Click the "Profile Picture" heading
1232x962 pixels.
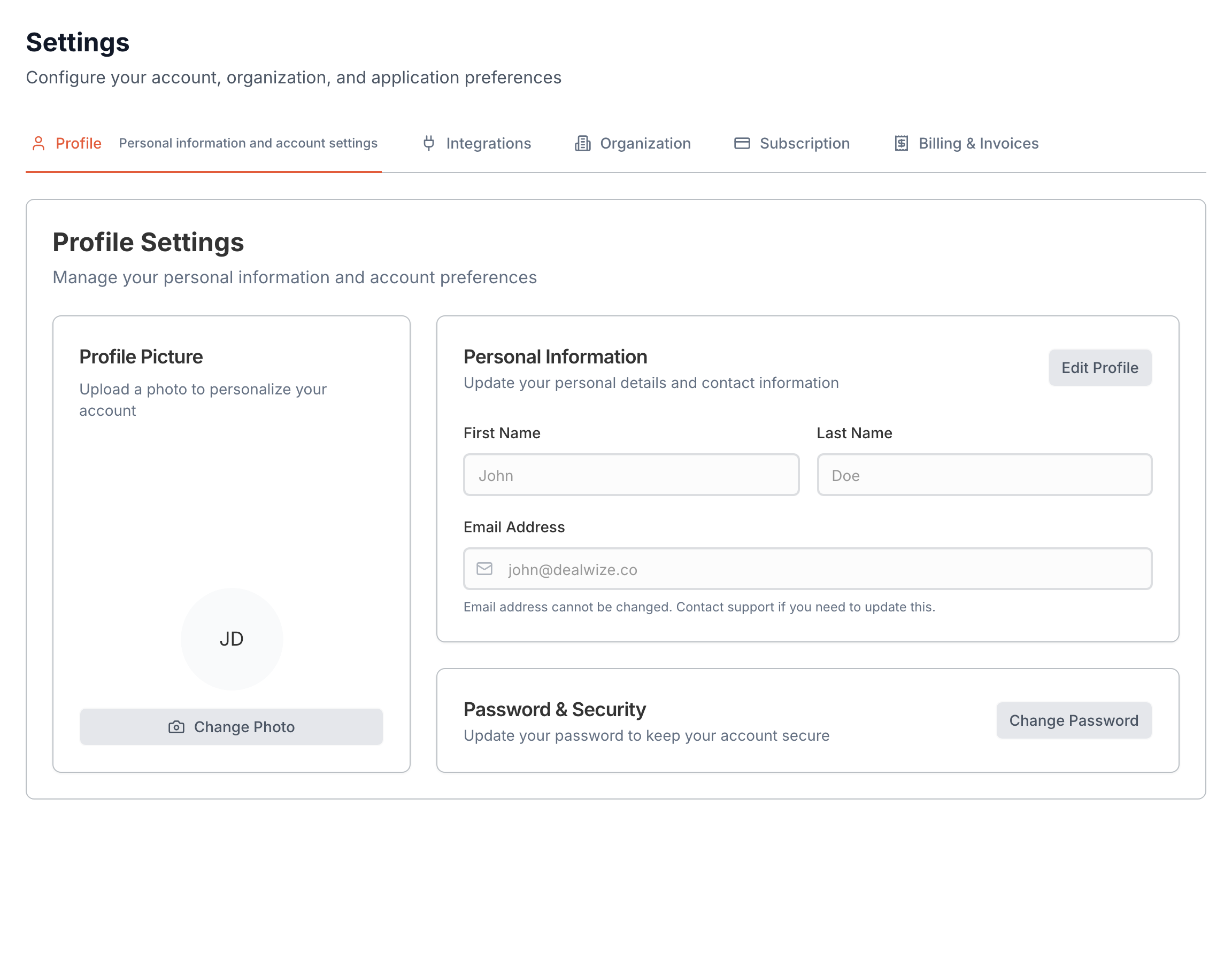tap(141, 356)
